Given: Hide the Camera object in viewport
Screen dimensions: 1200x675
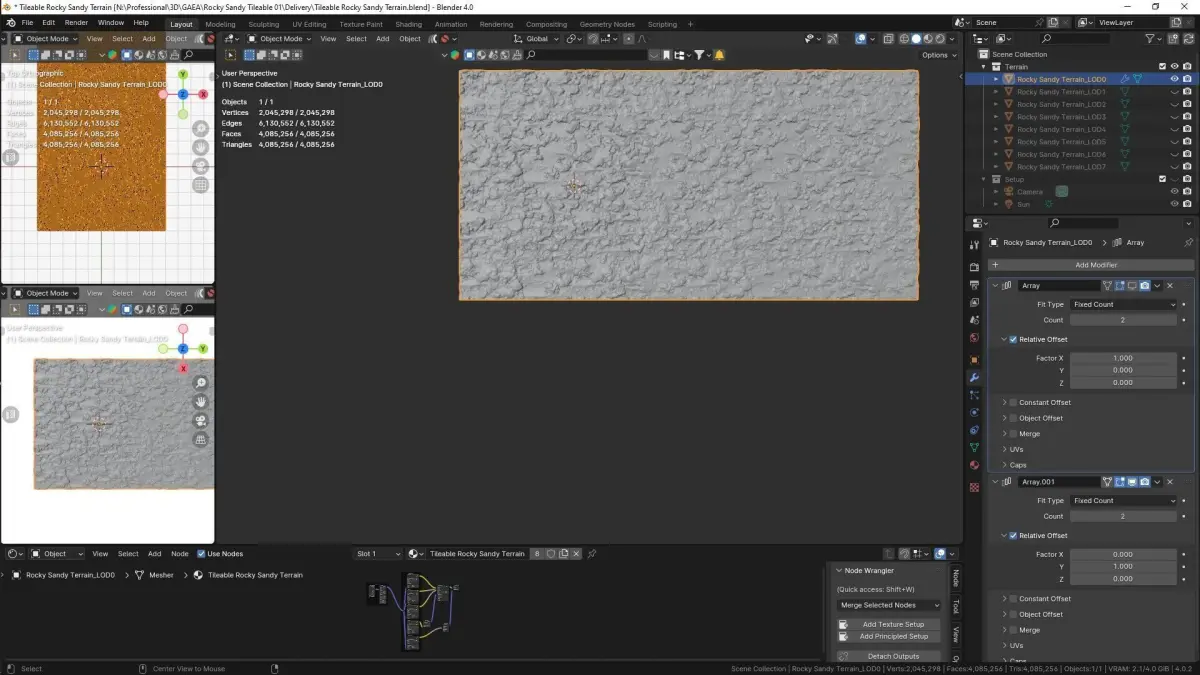Looking at the screenshot, I should (x=1174, y=192).
